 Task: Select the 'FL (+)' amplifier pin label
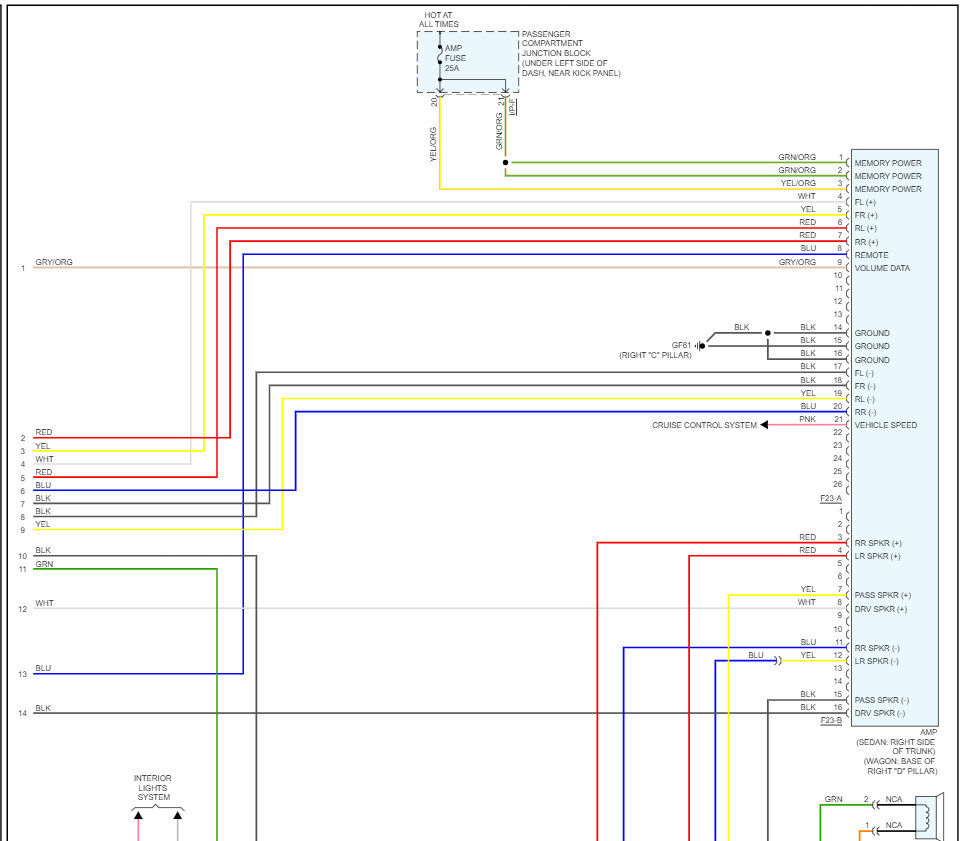[865, 202]
